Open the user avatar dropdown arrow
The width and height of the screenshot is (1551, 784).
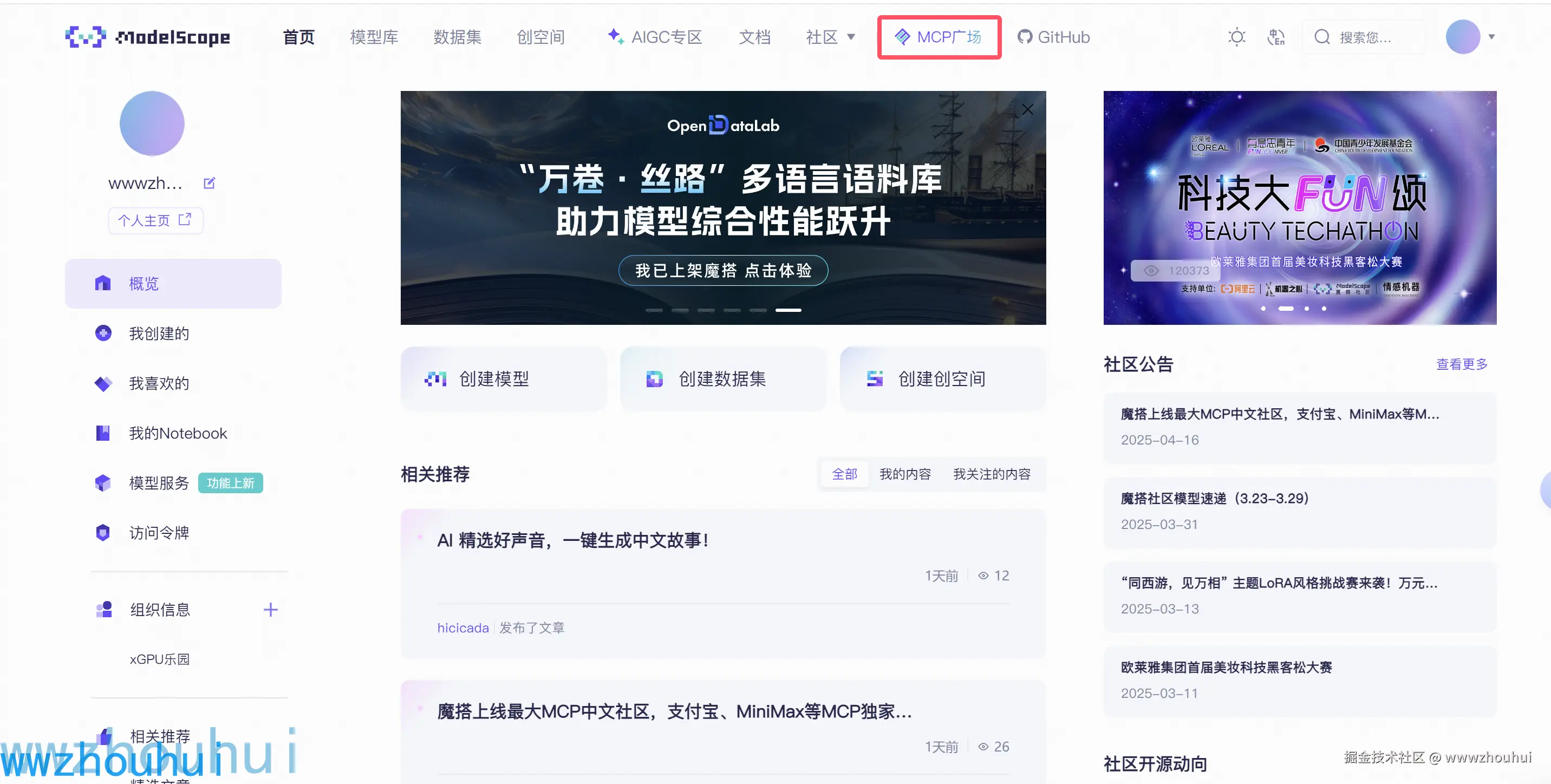pyautogui.click(x=1491, y=37)
